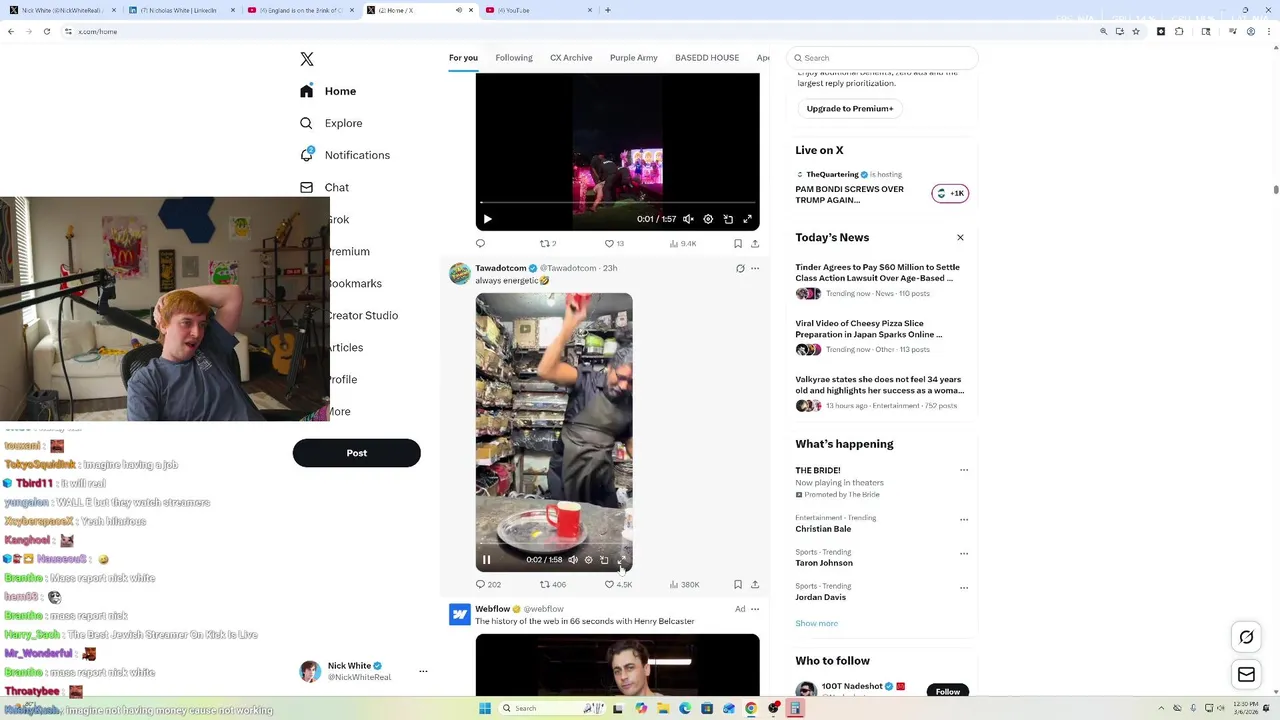Screen dimensions: 1280x720
Task: Open the CX Archive tab
Action: (571, 58)
